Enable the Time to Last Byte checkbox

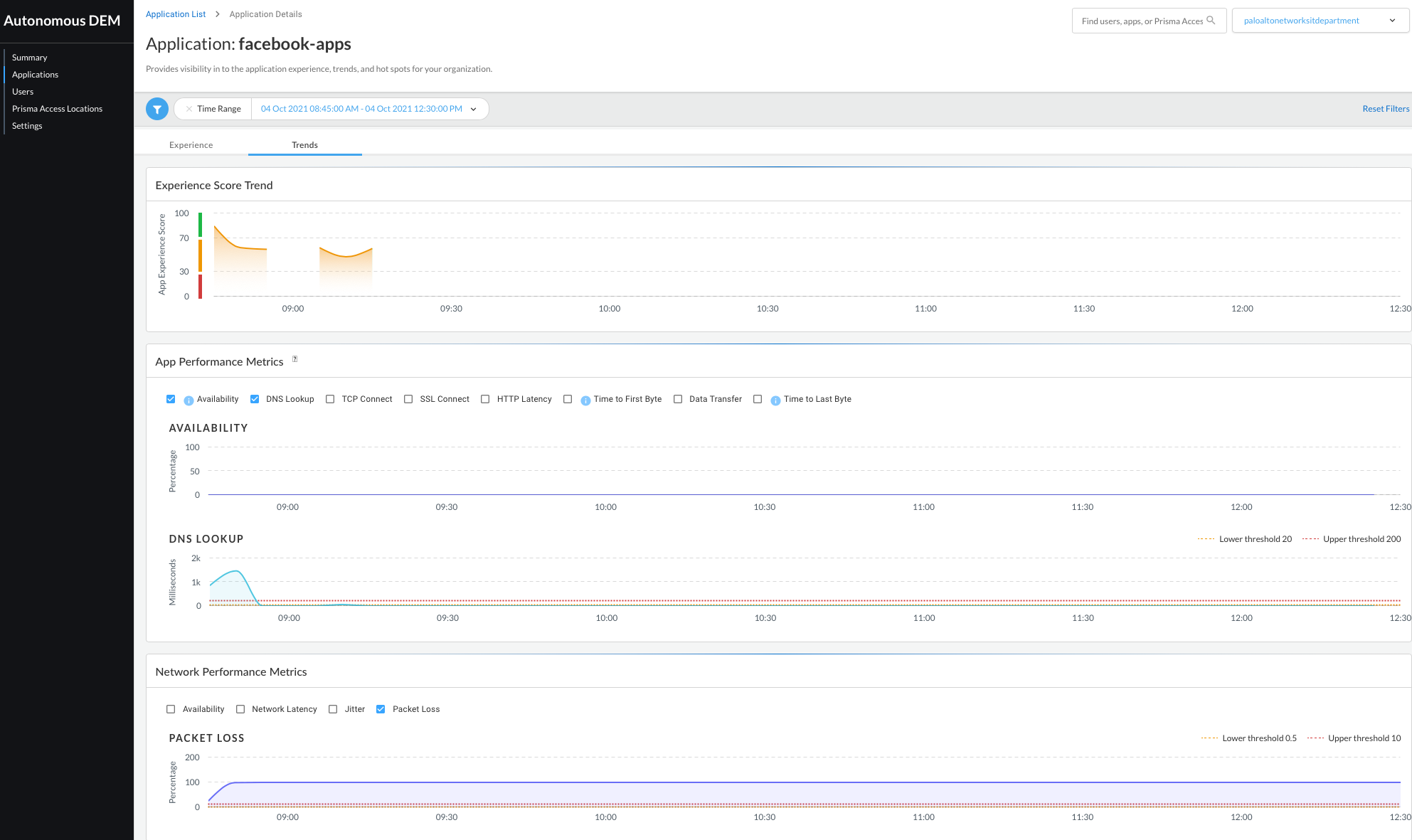tap(758, 399)
